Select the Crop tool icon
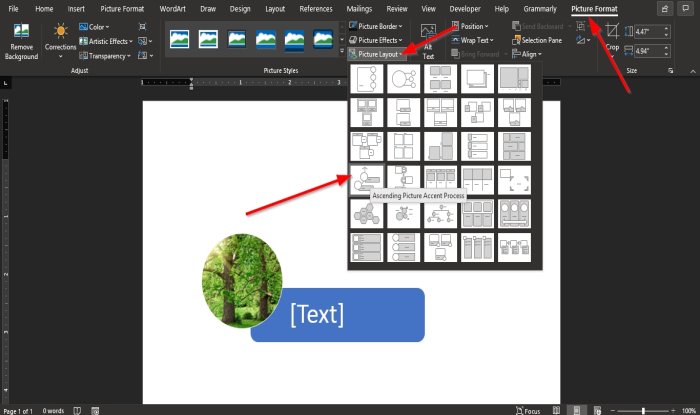700x415 pixels. tap(612, 31)
